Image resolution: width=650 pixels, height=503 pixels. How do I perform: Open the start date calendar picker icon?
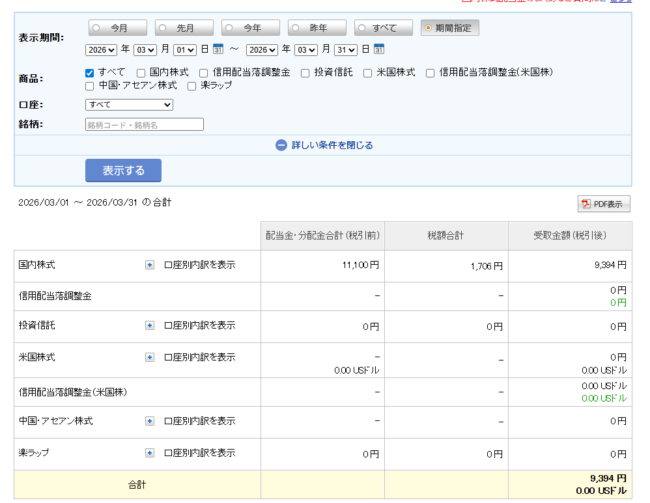coord(218,49)
